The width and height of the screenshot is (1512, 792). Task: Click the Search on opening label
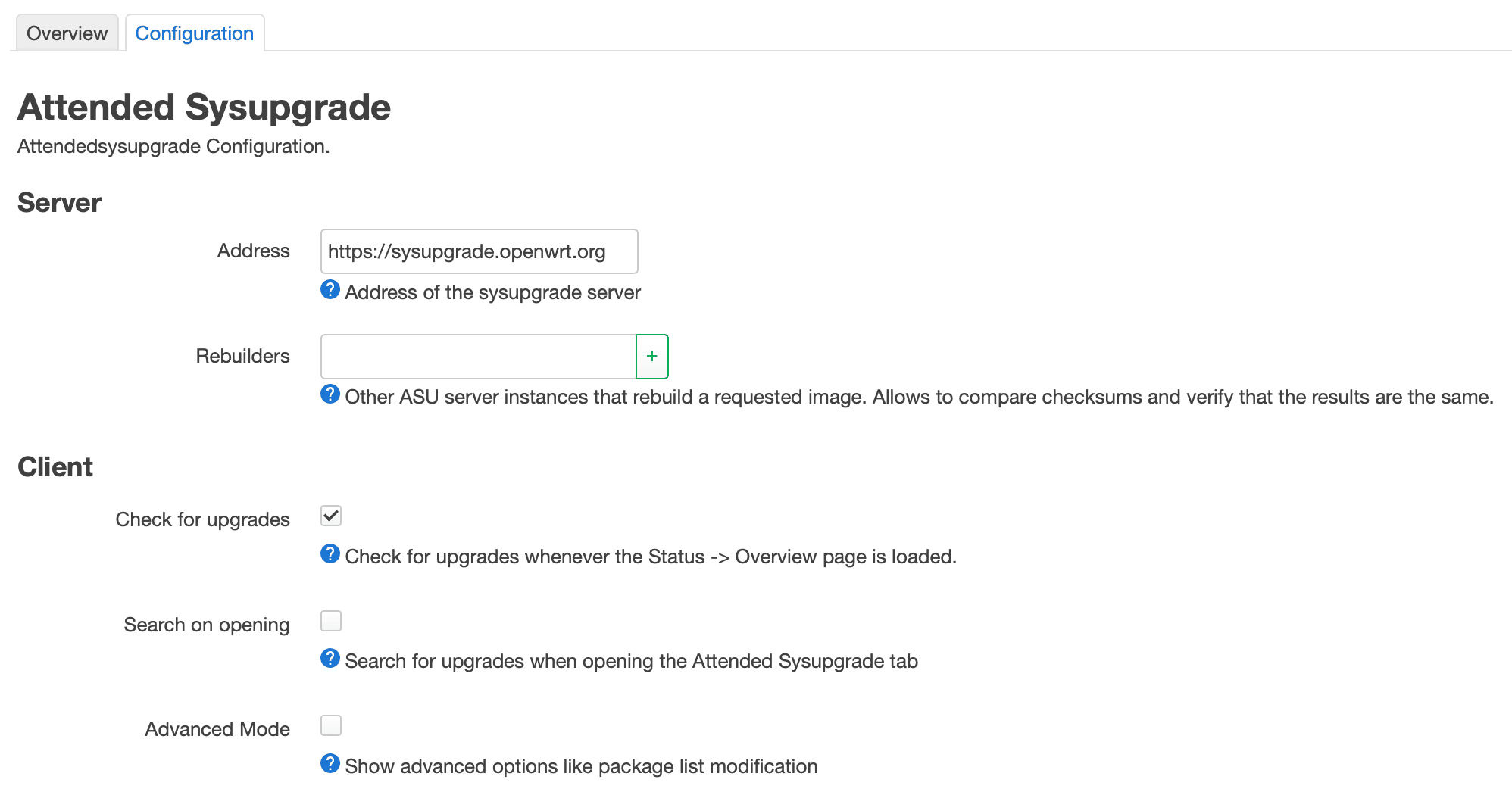coord(206,625)
